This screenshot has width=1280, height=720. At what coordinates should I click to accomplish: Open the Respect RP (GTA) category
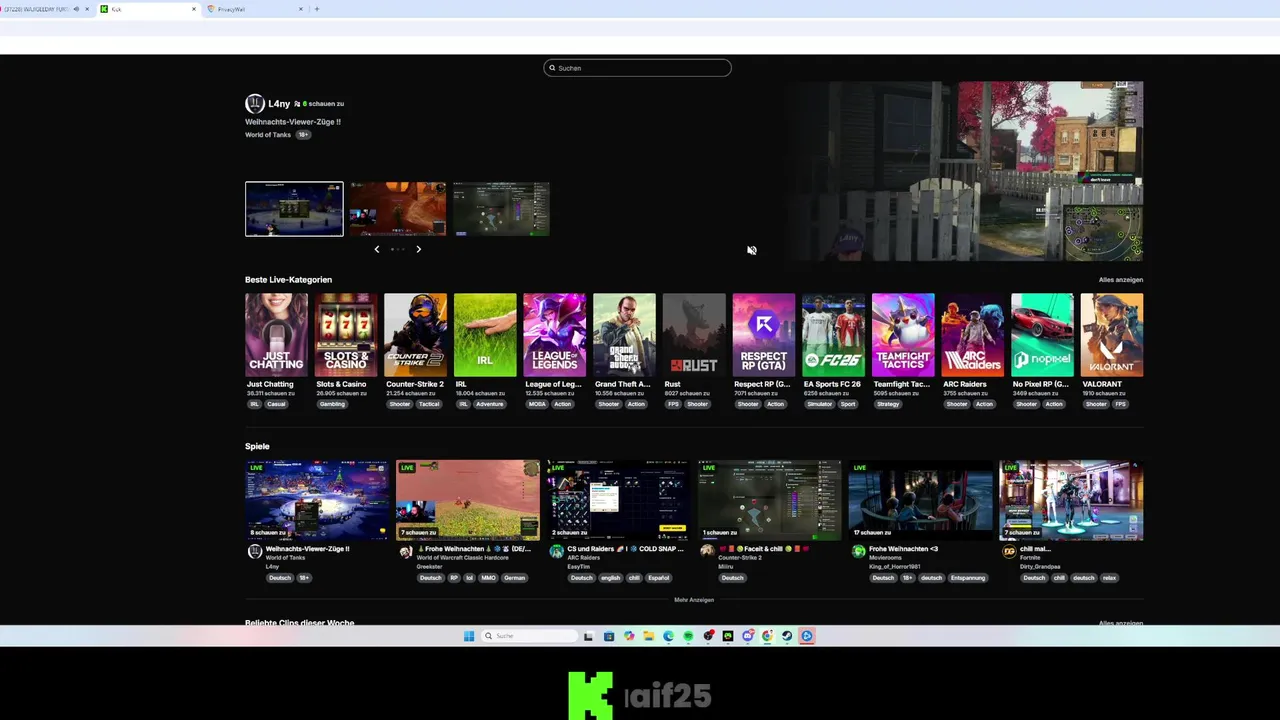click(x=764, y=335)
